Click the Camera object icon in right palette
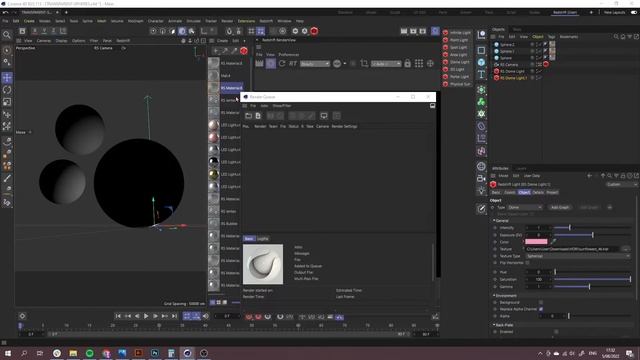Image resolution: width=640 pixels, height=360 pixels. (x=481, y=178)
